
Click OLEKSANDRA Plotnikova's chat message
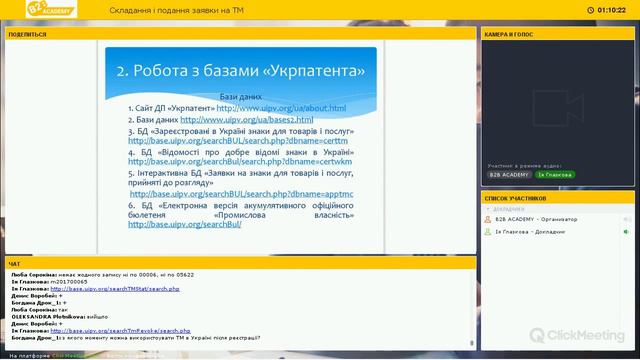(60, 317)
